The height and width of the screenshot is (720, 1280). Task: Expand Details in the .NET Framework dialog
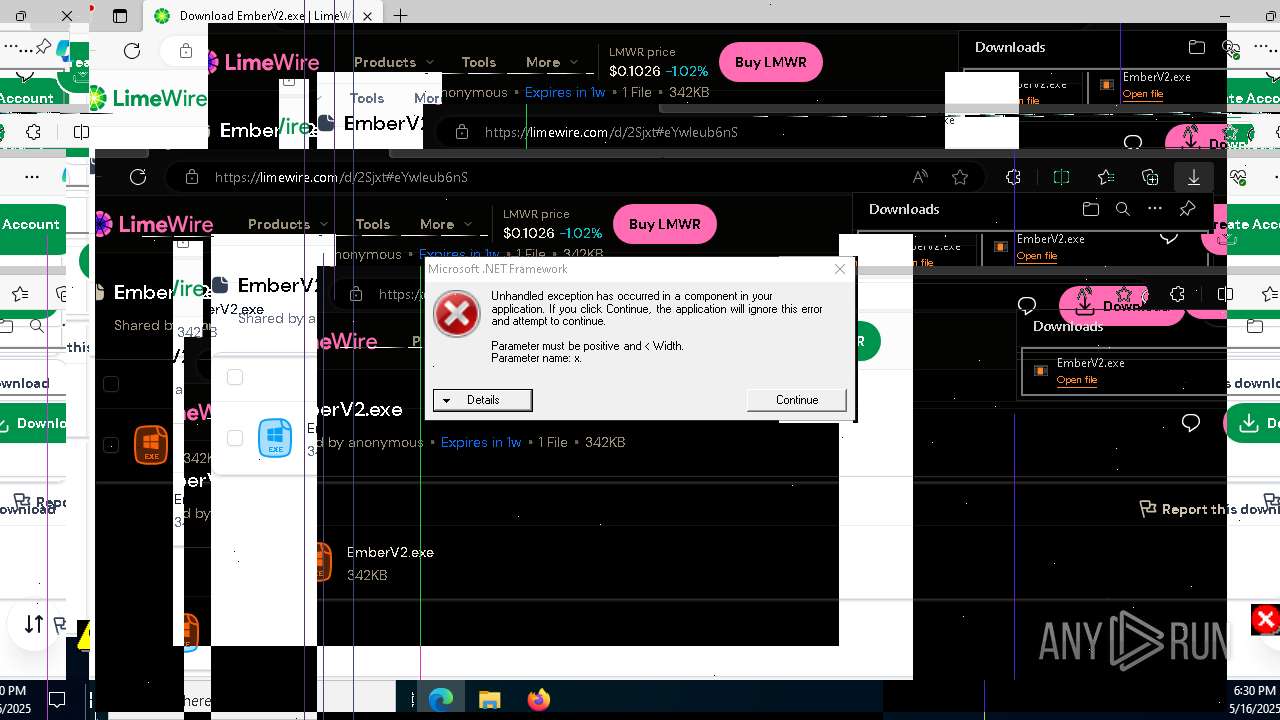[482, 400]
